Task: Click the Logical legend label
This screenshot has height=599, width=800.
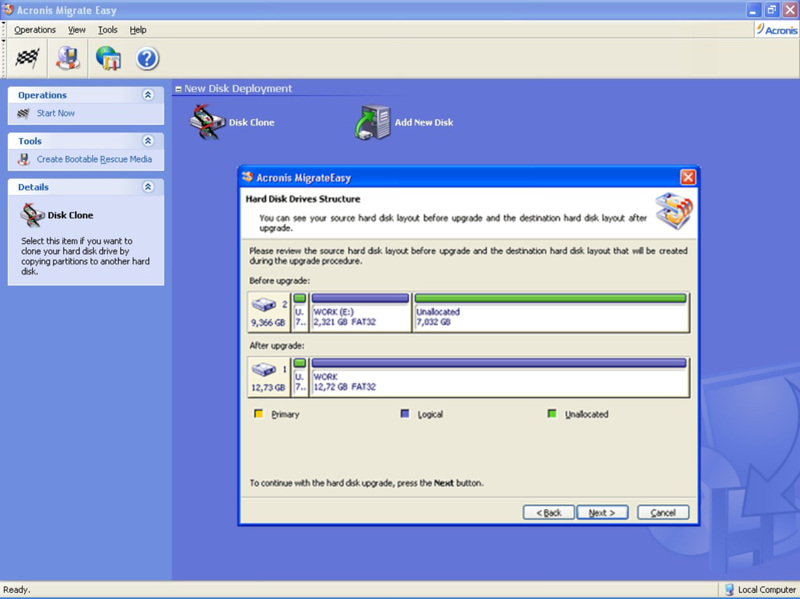Action: click(x=430, y=414)
